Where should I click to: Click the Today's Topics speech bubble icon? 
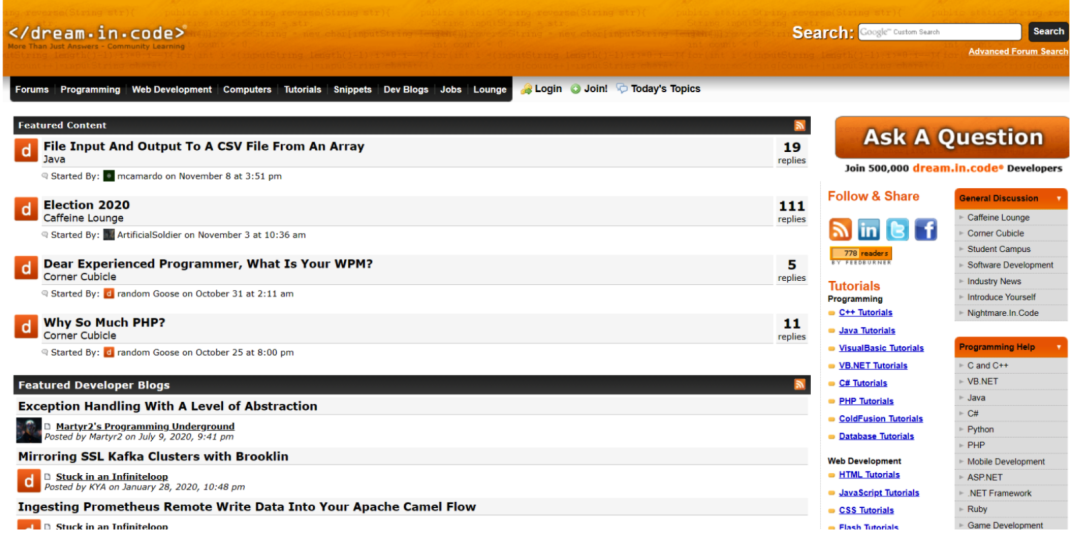(x=622, y=88)
